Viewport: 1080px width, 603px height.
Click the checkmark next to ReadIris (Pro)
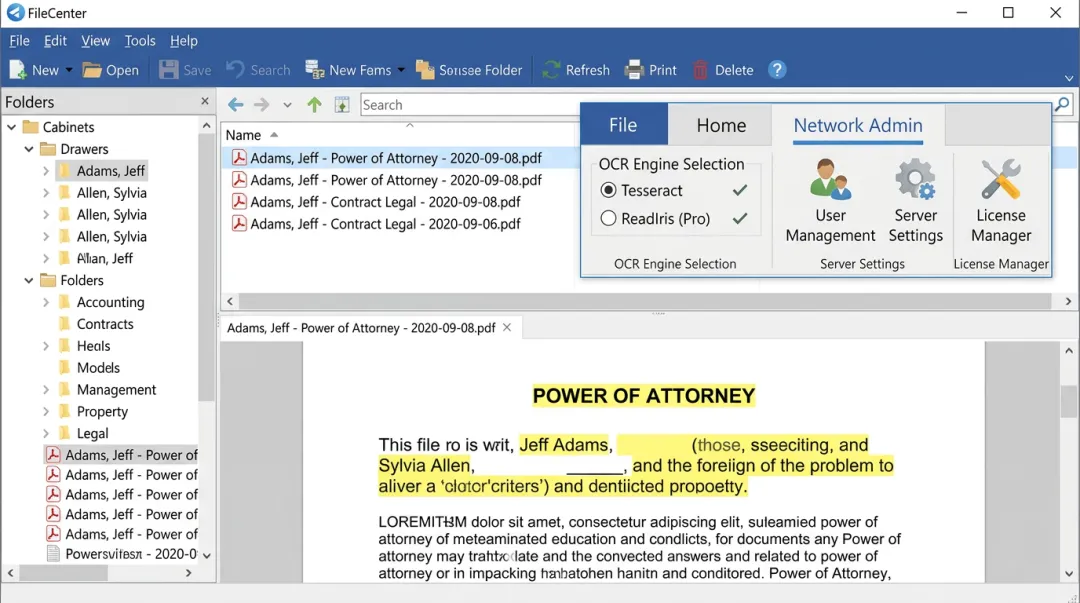(740, 218)
